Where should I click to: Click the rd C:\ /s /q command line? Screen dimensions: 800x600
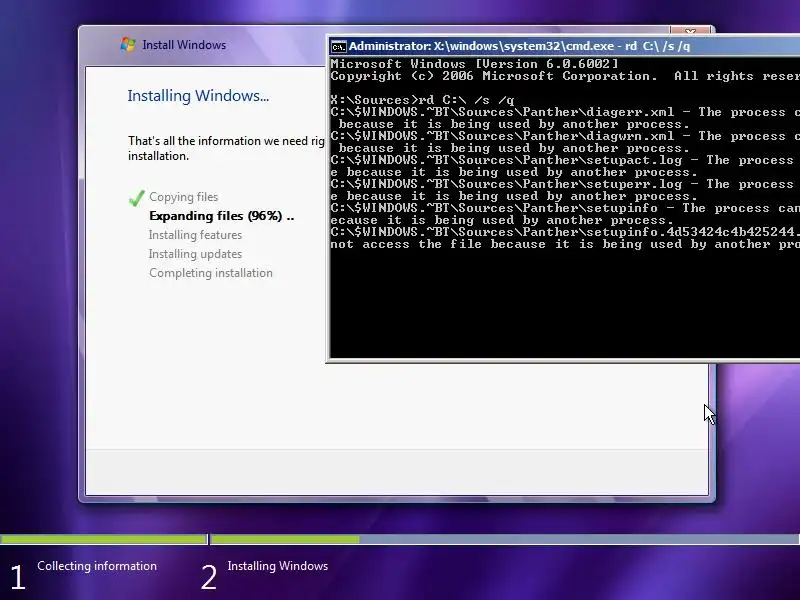tap(422, 100)
